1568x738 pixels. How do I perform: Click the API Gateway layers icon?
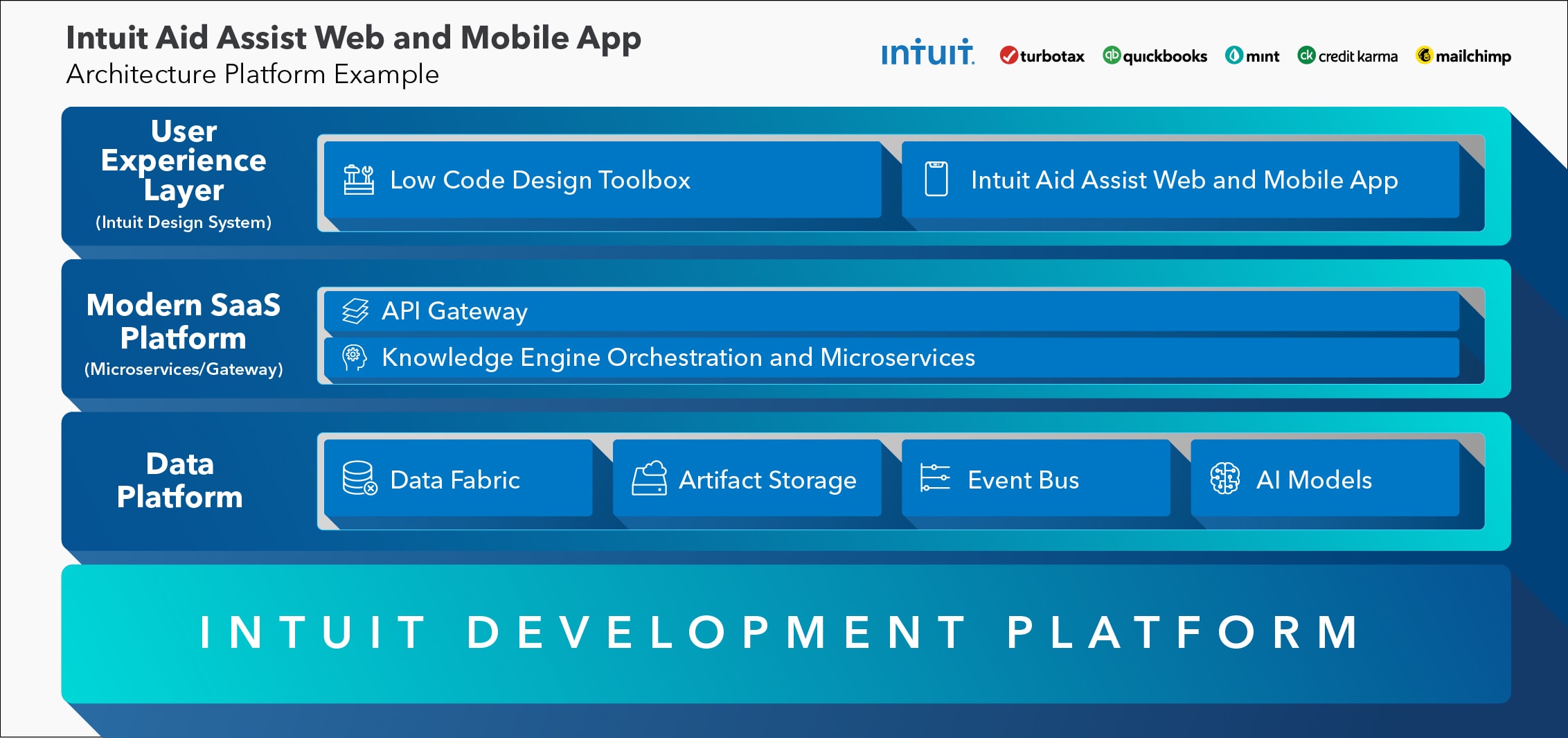pos(355,311)
